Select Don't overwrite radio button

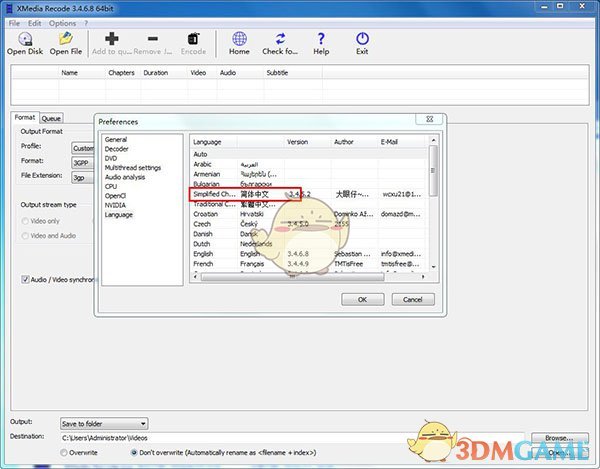coord(134,453)
